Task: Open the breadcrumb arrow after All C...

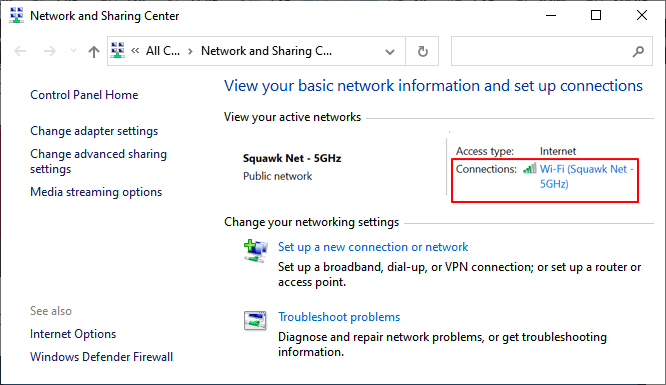Action: (190, 51)
